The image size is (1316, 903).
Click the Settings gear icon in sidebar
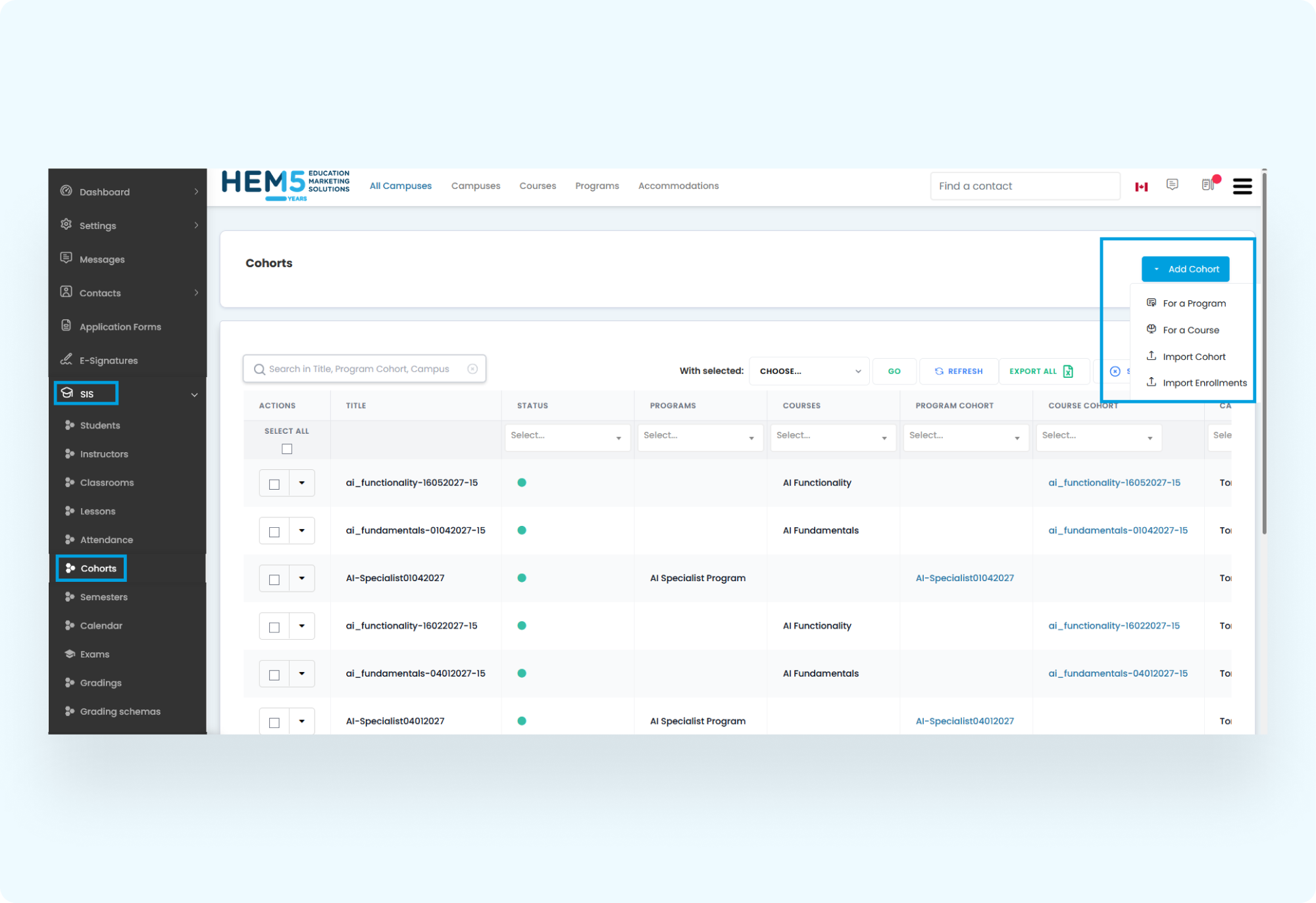coord(66,224)
